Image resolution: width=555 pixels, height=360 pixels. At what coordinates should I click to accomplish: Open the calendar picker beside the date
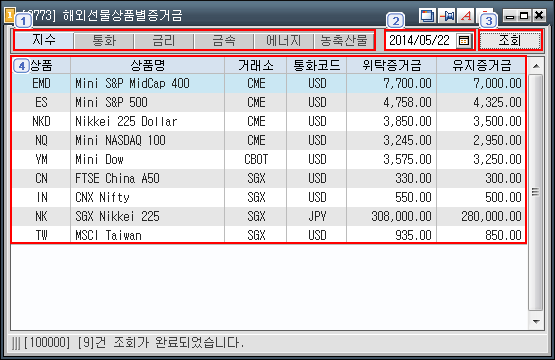click(x=464, y=41)
